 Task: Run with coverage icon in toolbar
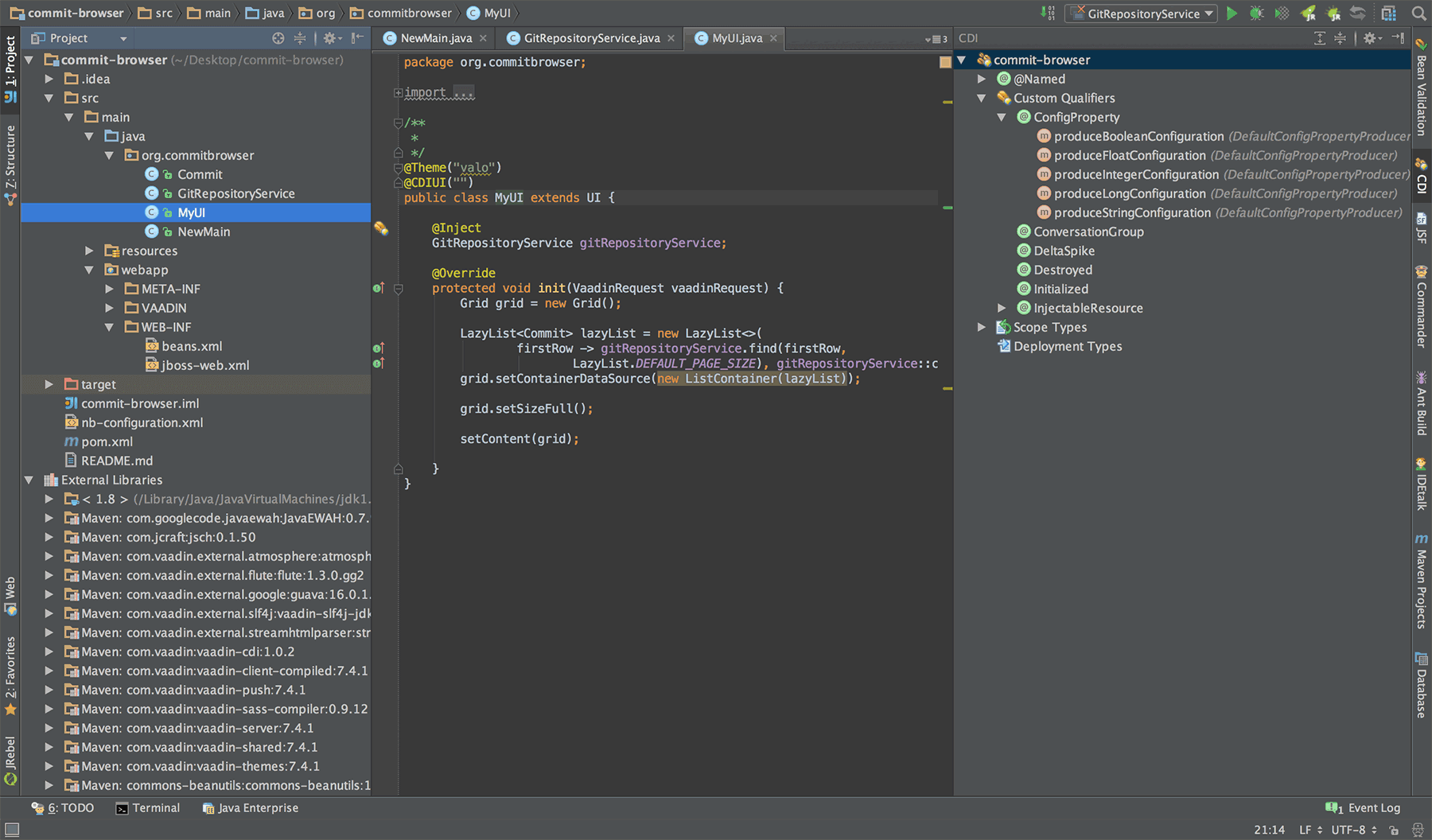point(1282,14)
